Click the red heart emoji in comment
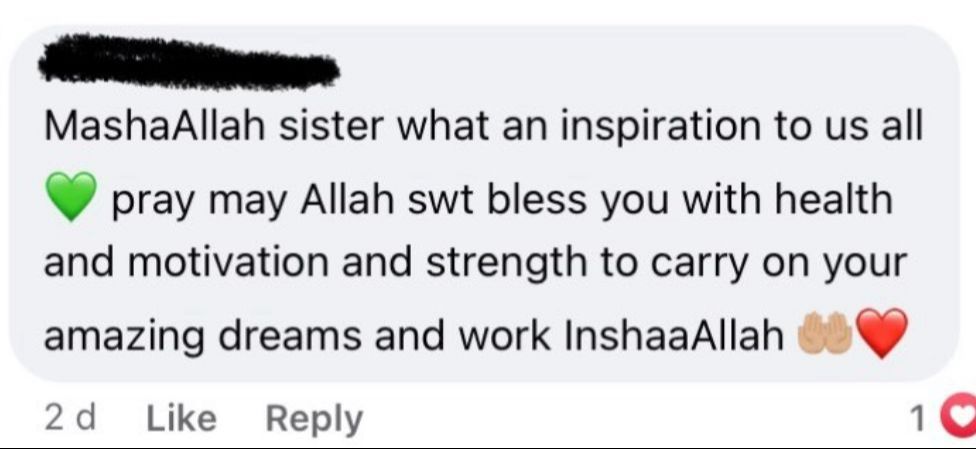This screenshot has height=449, width=976. coord(883,333)
